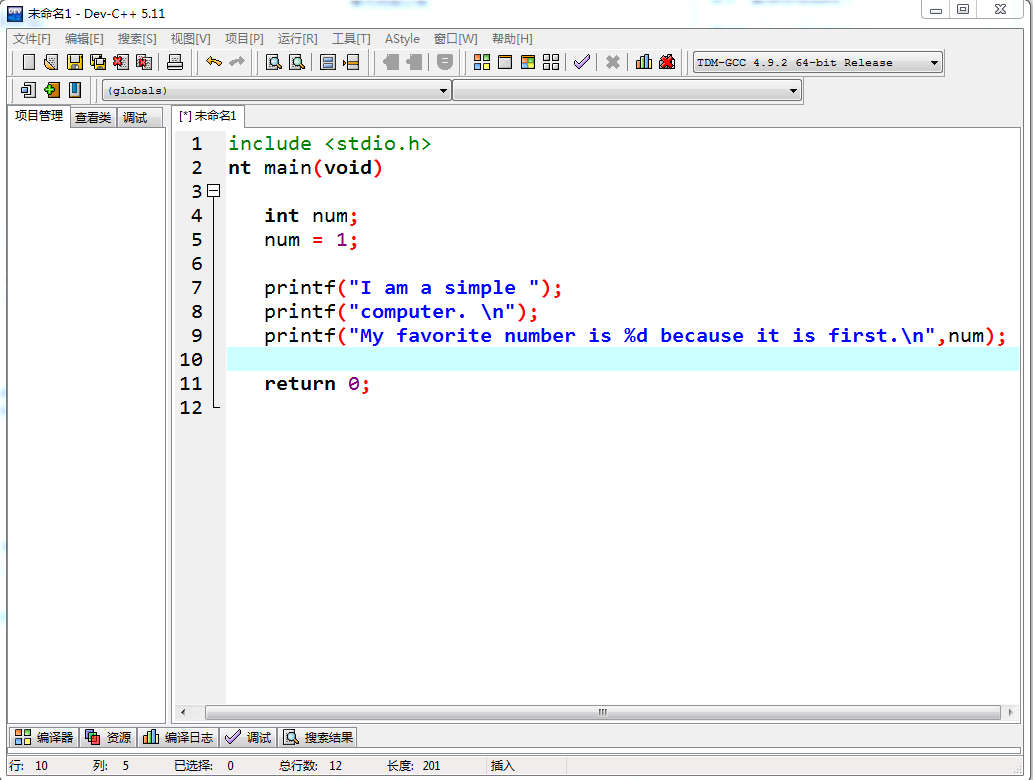Click the Close All files icon
This screenshot has height=780, width=1033.
144,62
